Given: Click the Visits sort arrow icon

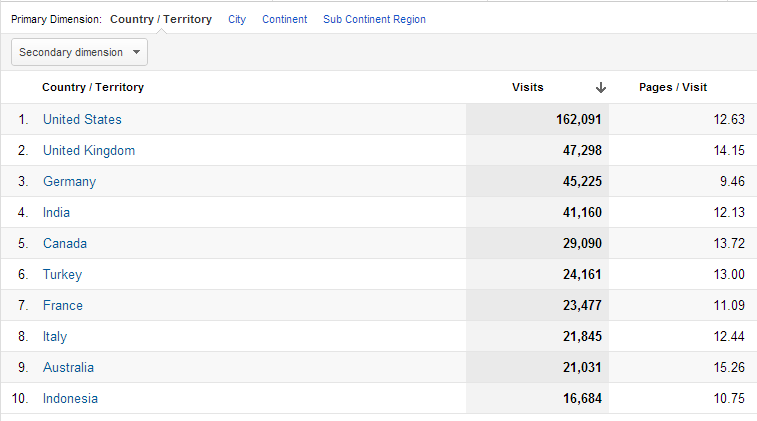Looking at the screenshot, I should (600, 87).
